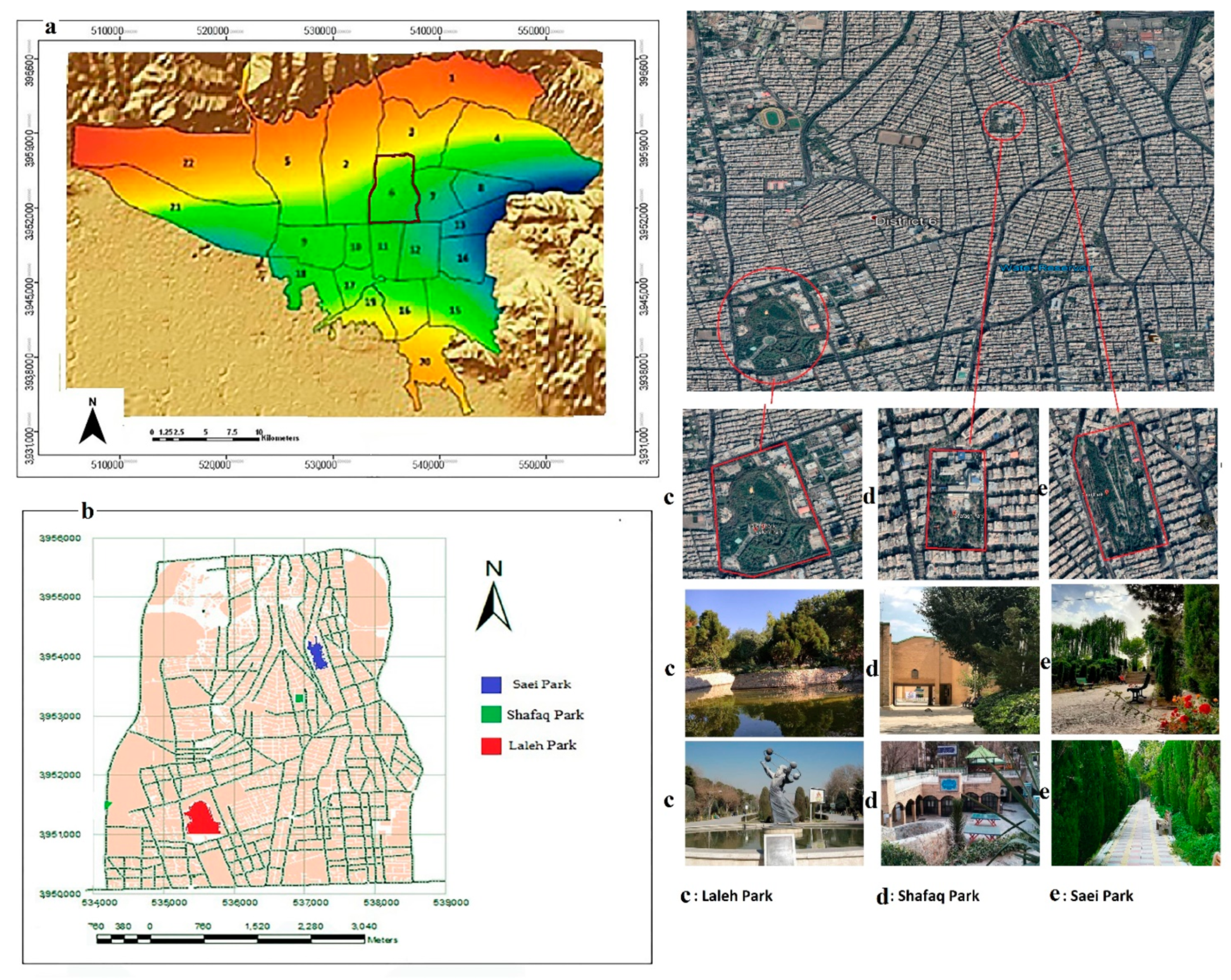
Task: Click the blue Saei Park legend swatch
Action: tap(491, 684)
